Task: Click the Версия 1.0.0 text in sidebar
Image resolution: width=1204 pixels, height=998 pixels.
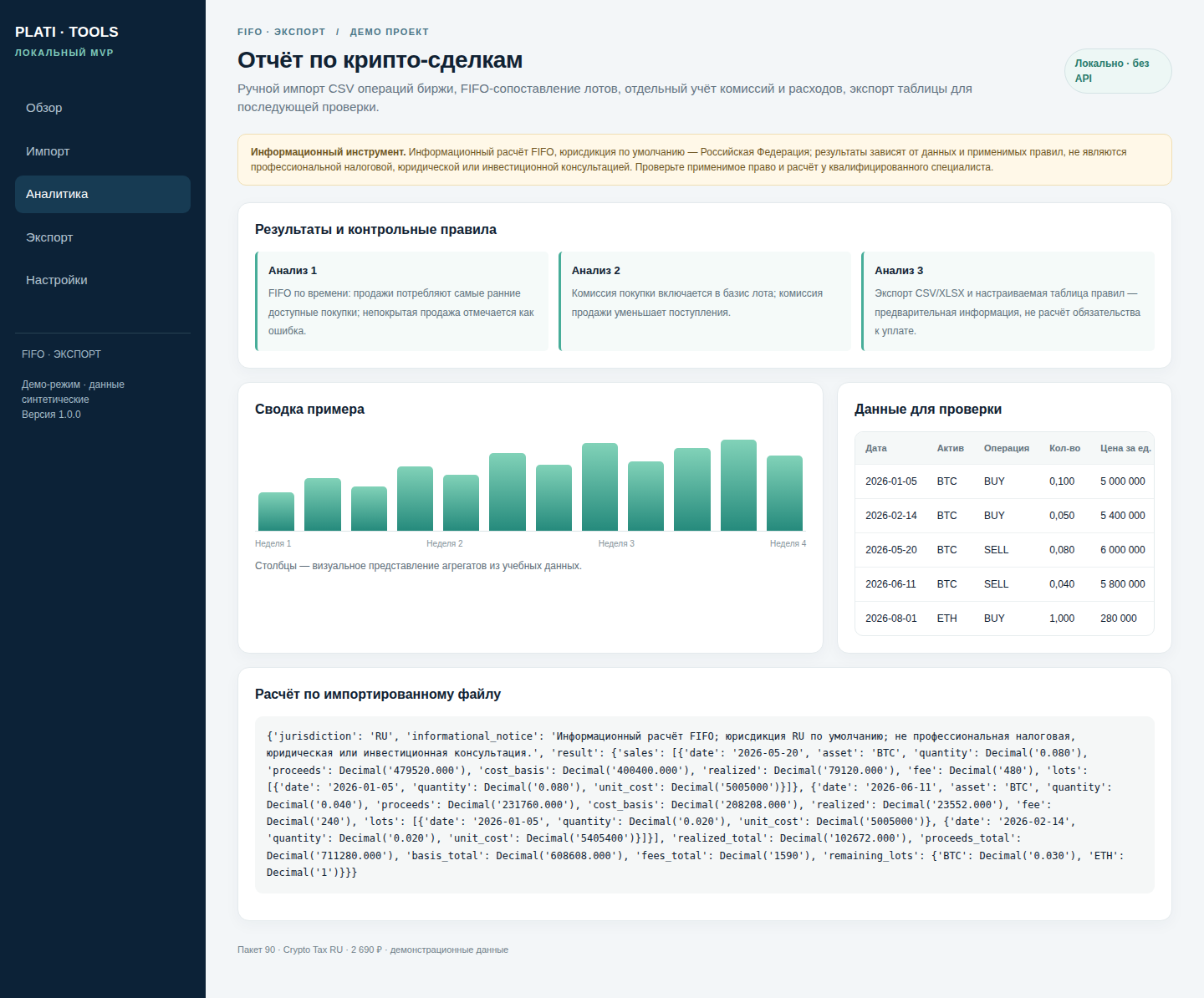Action: point(51,415)
